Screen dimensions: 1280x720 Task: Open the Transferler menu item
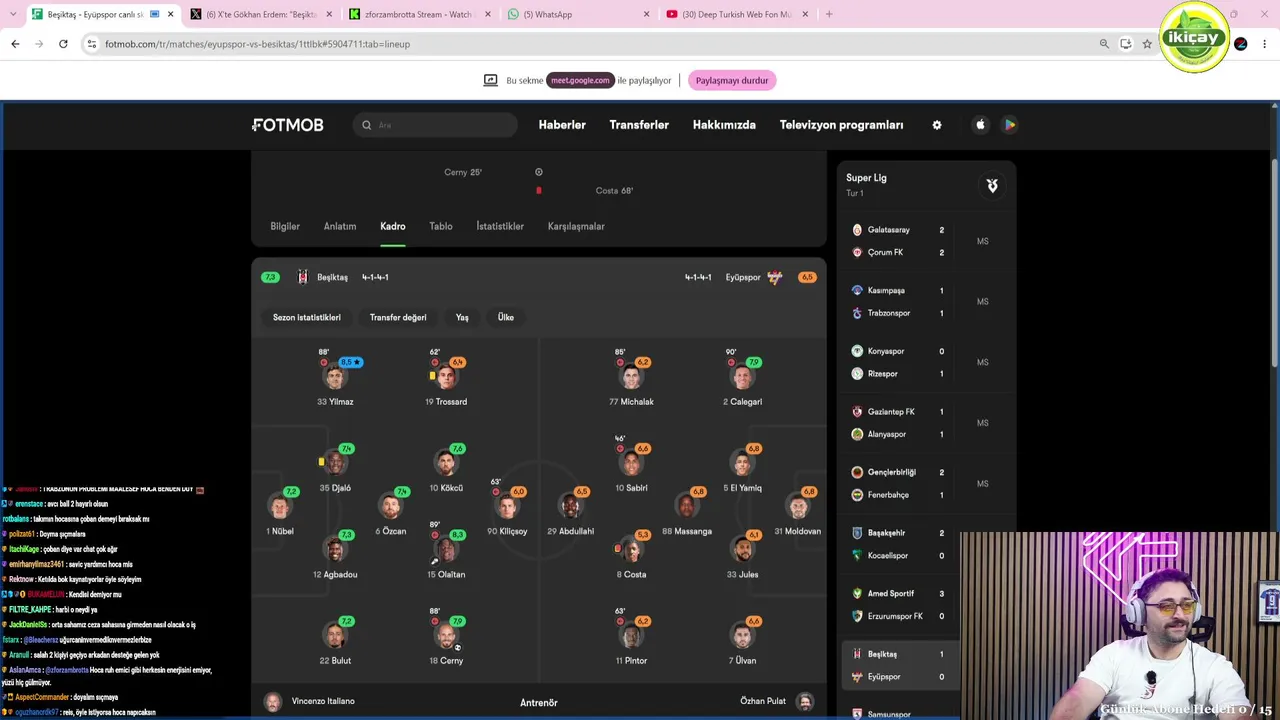pos(639,125)
